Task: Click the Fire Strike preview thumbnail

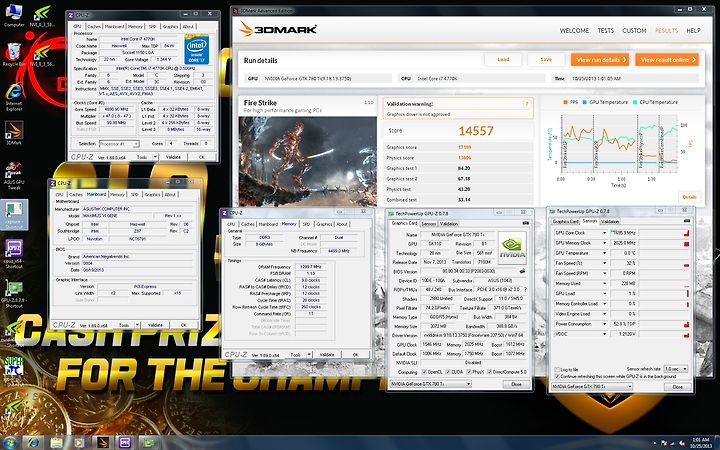Action: point(308,161)
